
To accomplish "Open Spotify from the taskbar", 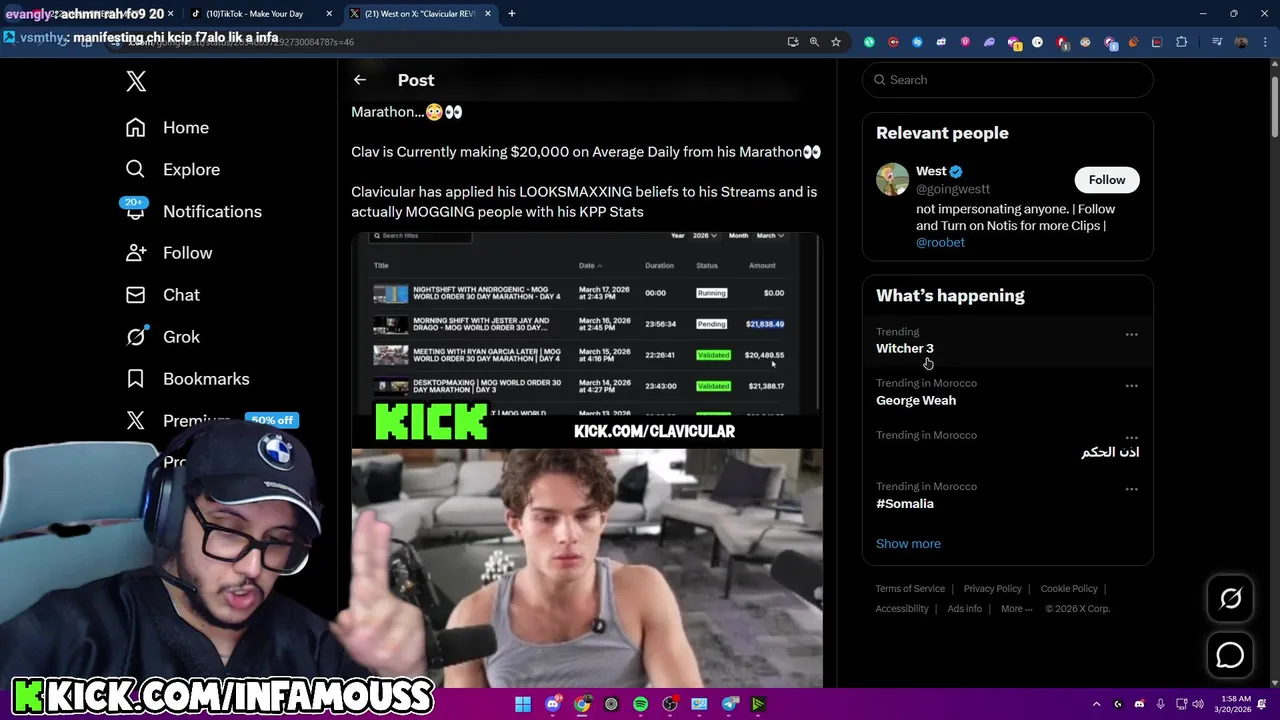I will 640,704.
